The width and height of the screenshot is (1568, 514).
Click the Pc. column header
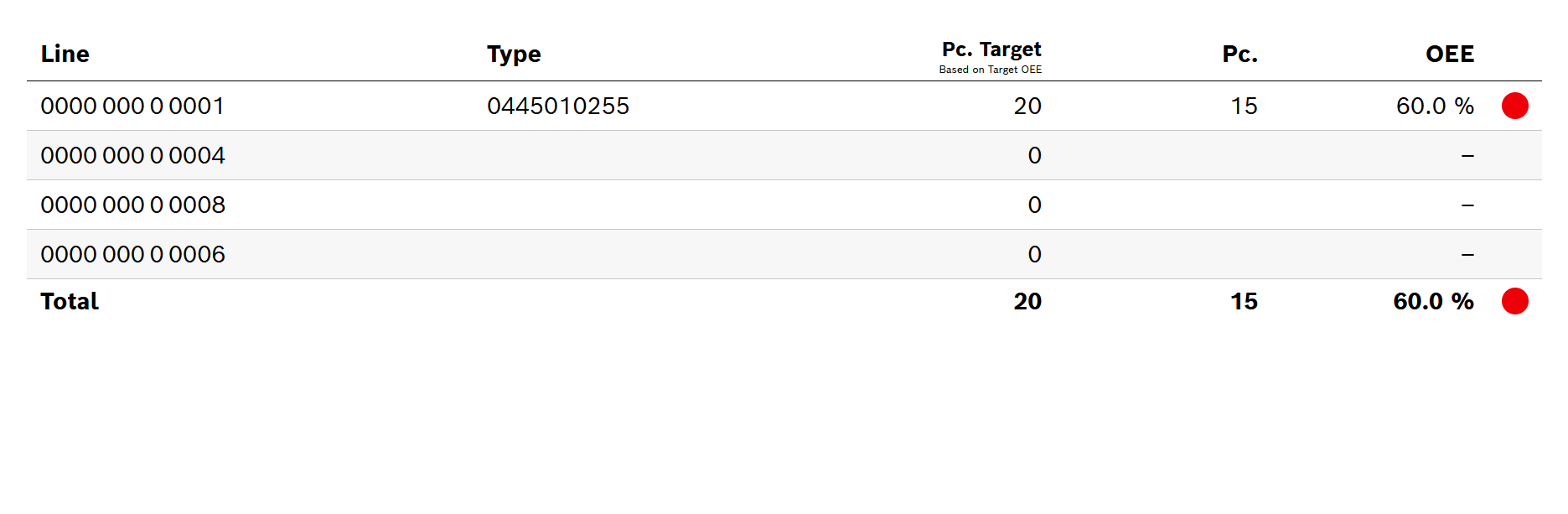[1239, 55]
